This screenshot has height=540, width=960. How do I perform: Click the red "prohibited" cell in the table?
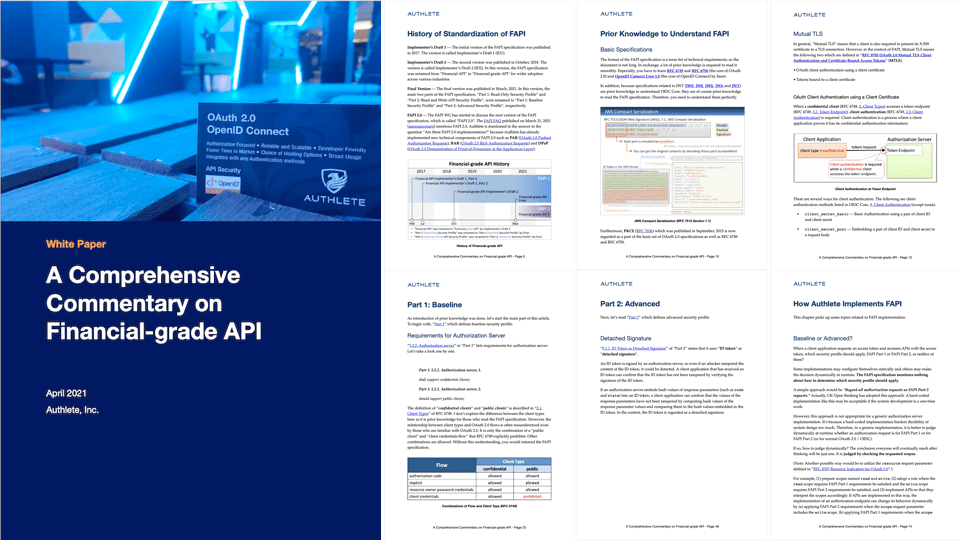[532, 497]
